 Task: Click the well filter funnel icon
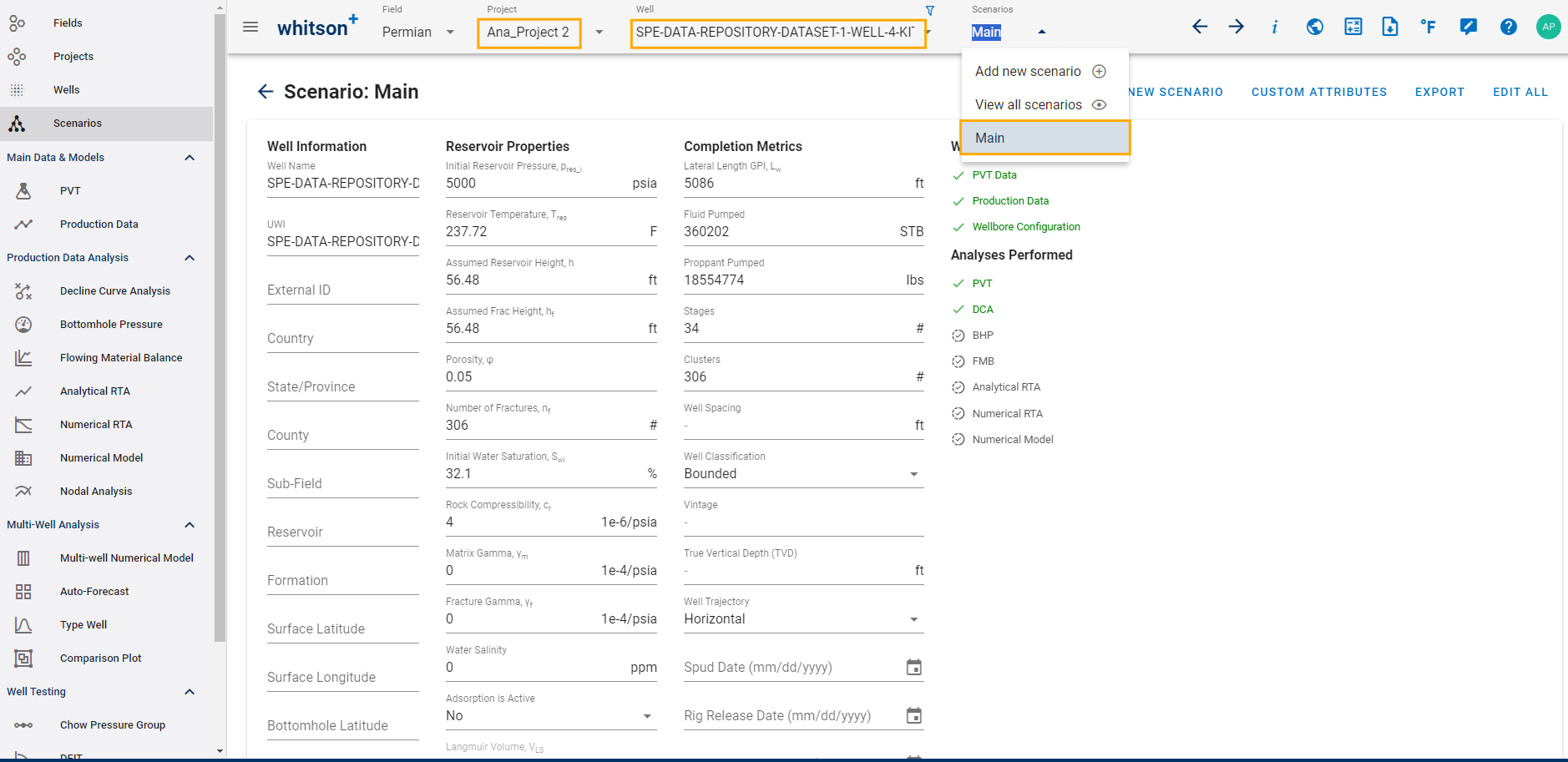929,11
